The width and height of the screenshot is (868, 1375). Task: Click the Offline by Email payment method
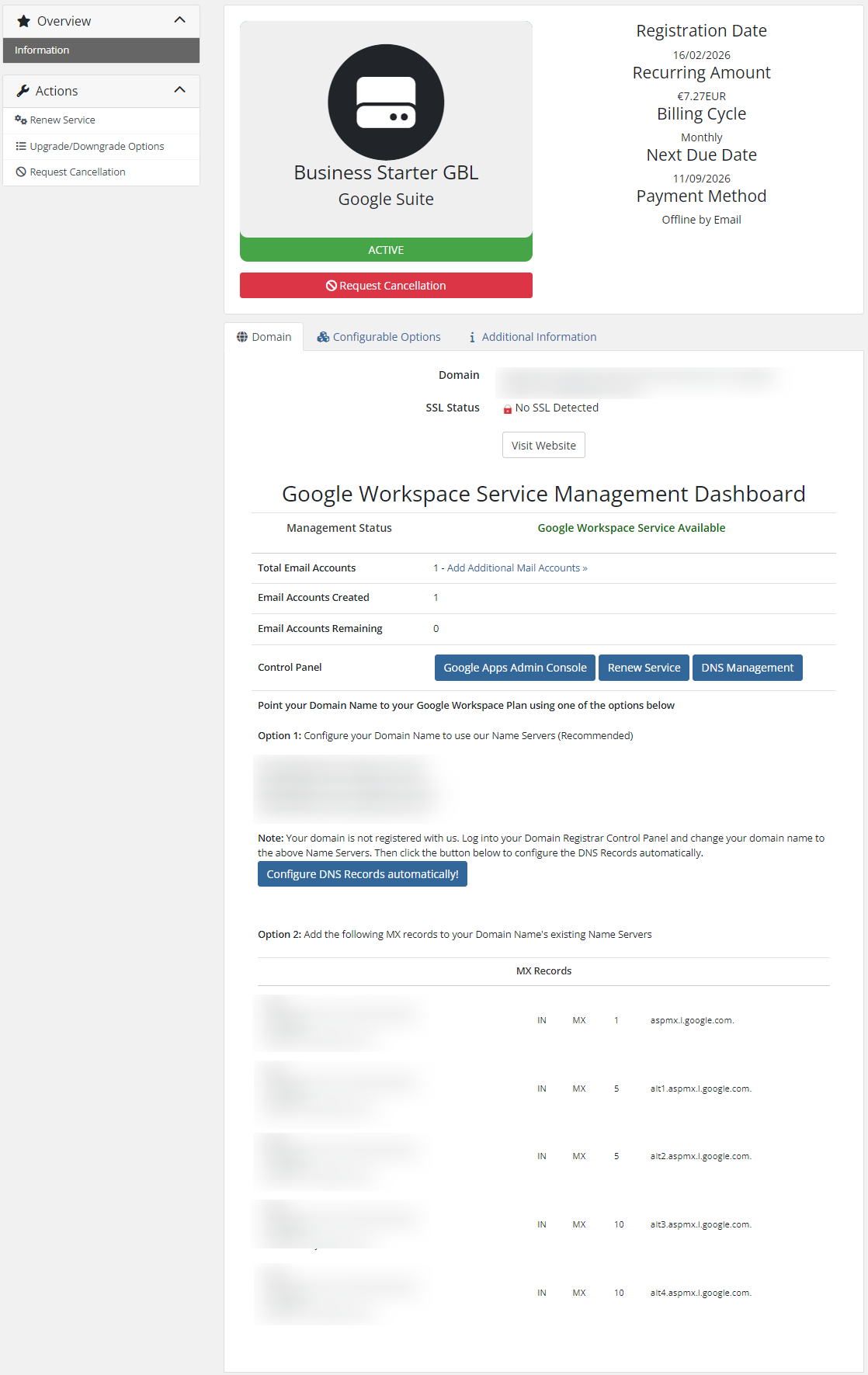coord(701,220)
